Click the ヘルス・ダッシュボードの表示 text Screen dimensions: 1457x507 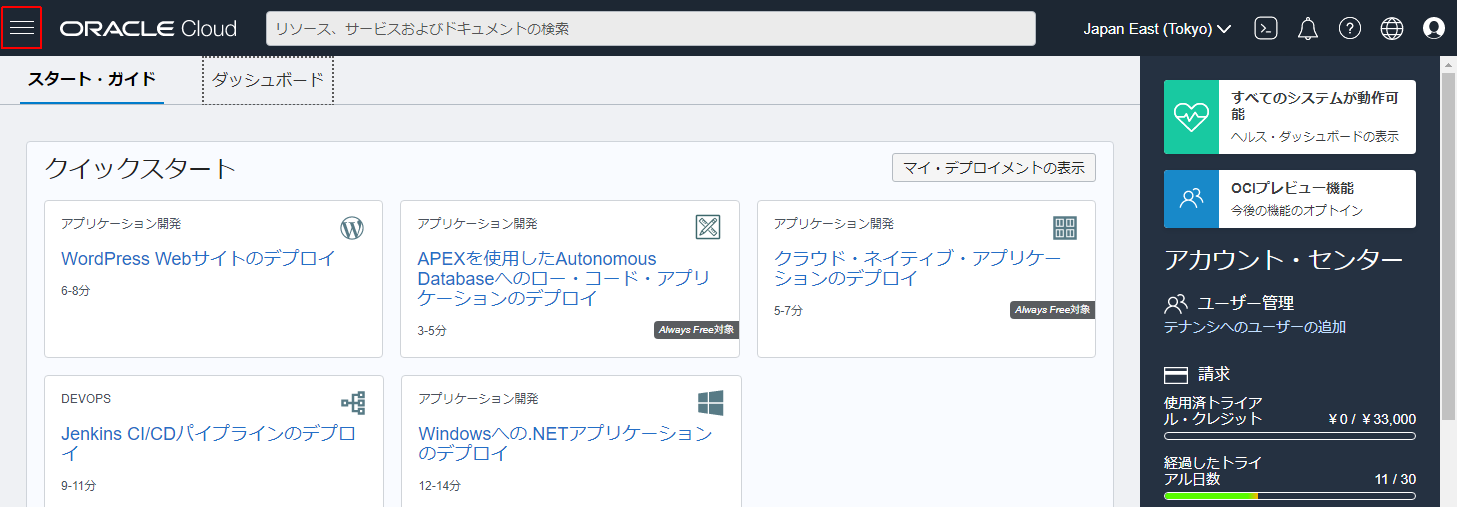(1315, 137)
